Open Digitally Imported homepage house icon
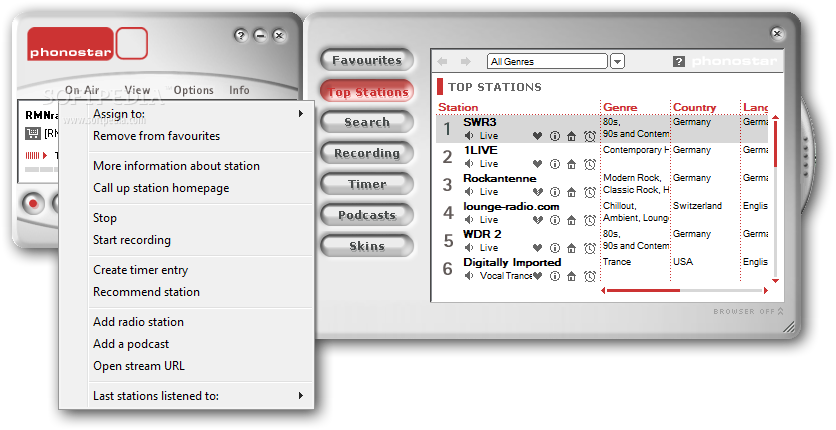Image resolution: width=836 pixels, height=430 pixels. 572,276
